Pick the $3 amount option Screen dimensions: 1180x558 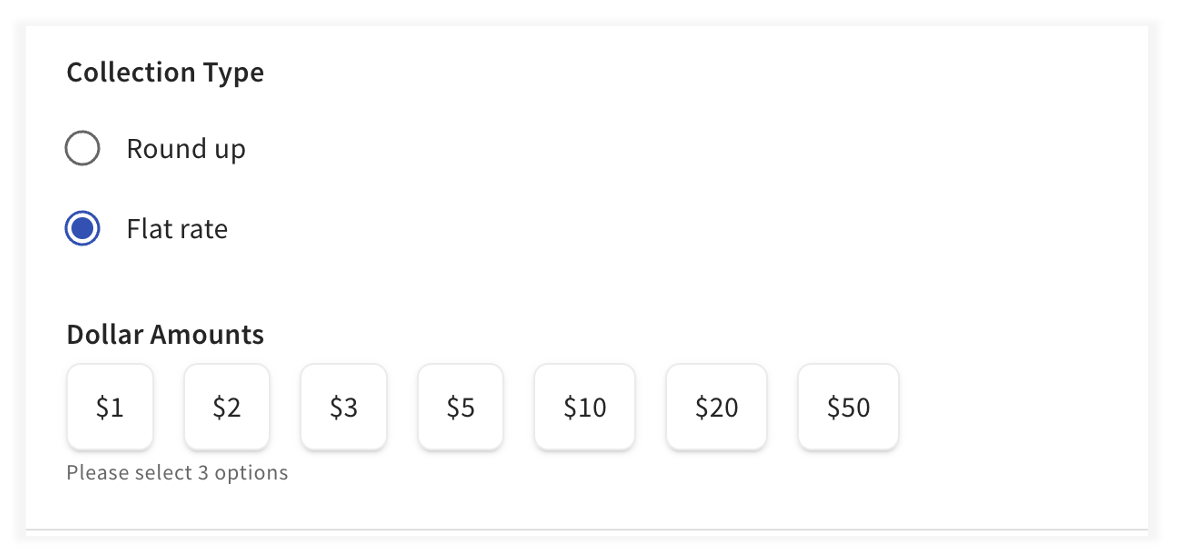pyautogui.click(x=344, y=407)
